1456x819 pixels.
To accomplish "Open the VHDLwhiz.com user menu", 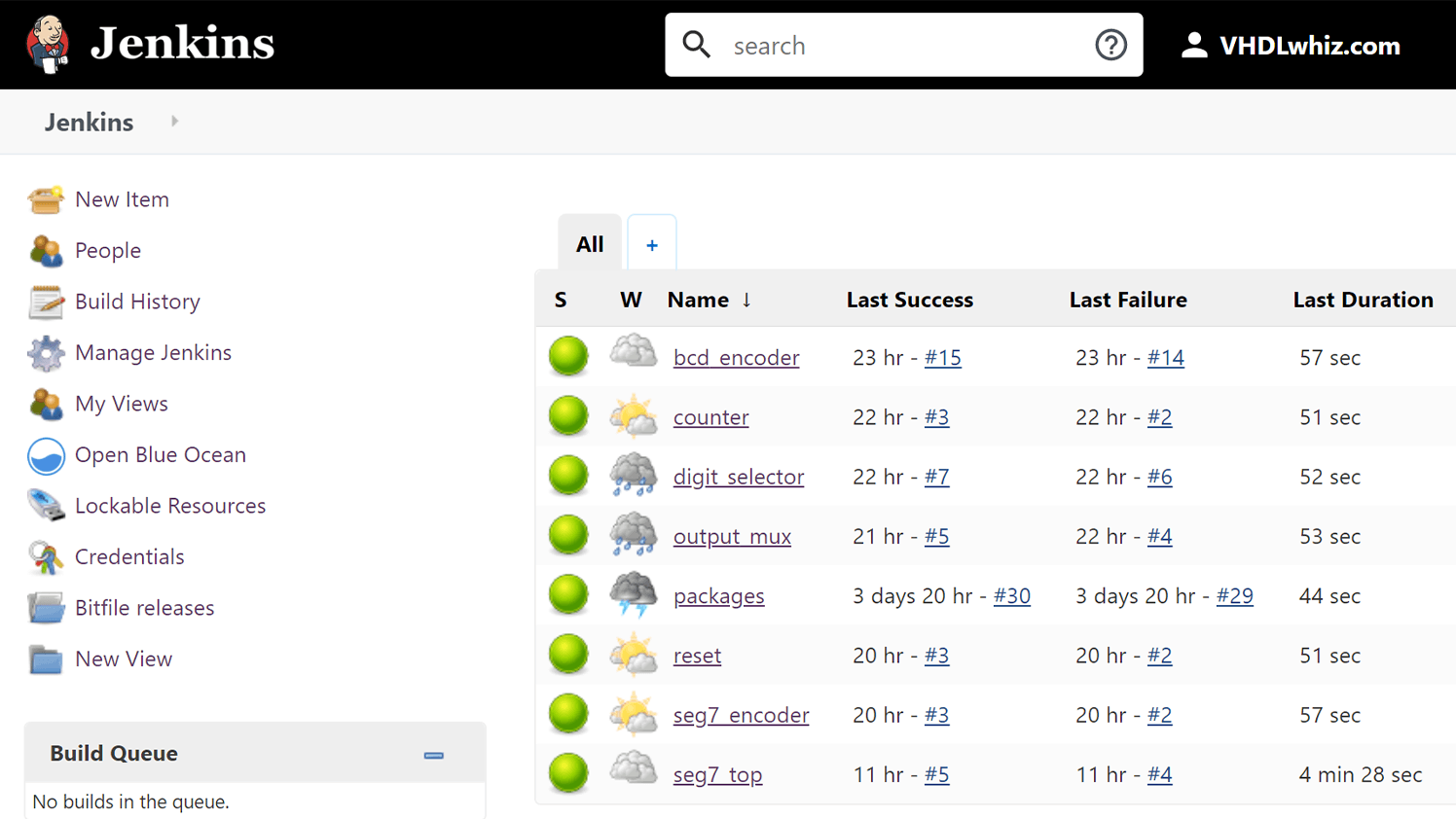I will tap(1290, 44).
